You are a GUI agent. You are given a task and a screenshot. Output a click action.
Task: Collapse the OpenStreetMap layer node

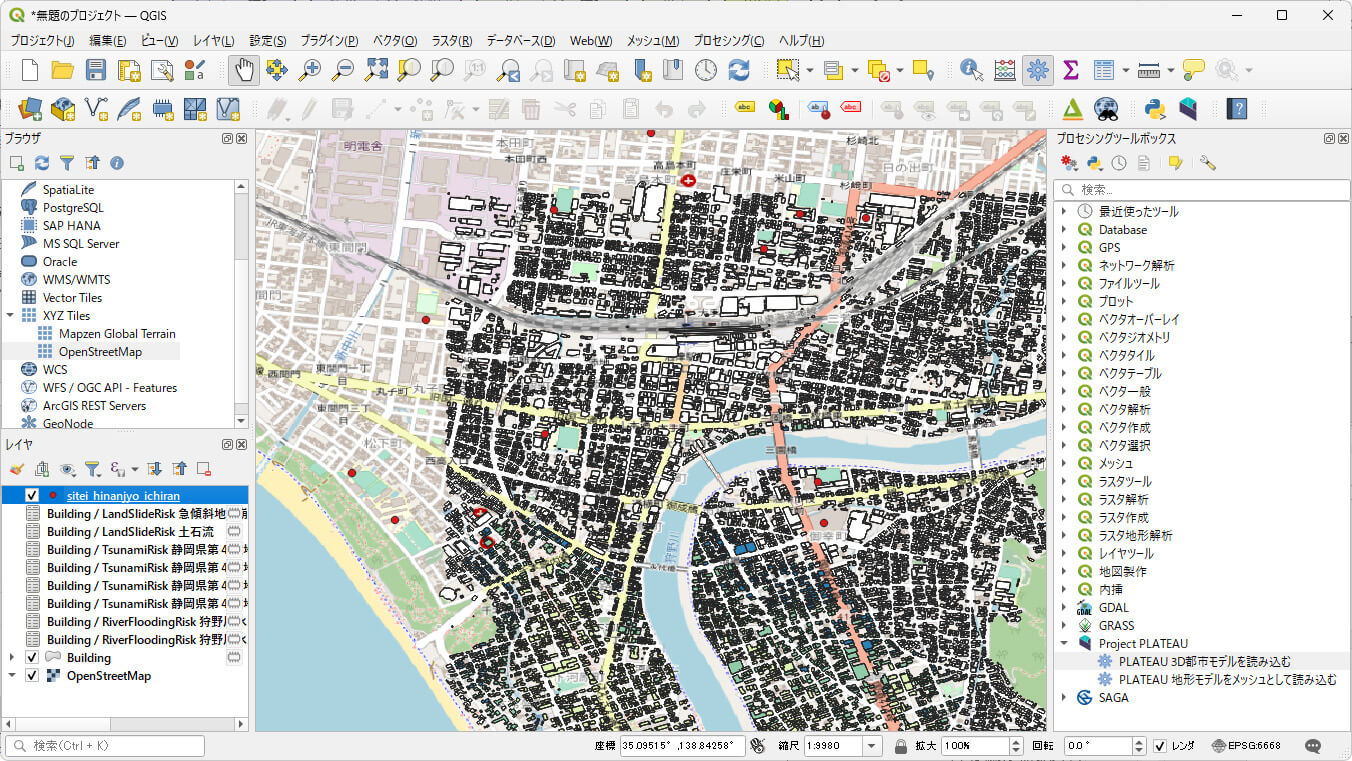[12, 676]
